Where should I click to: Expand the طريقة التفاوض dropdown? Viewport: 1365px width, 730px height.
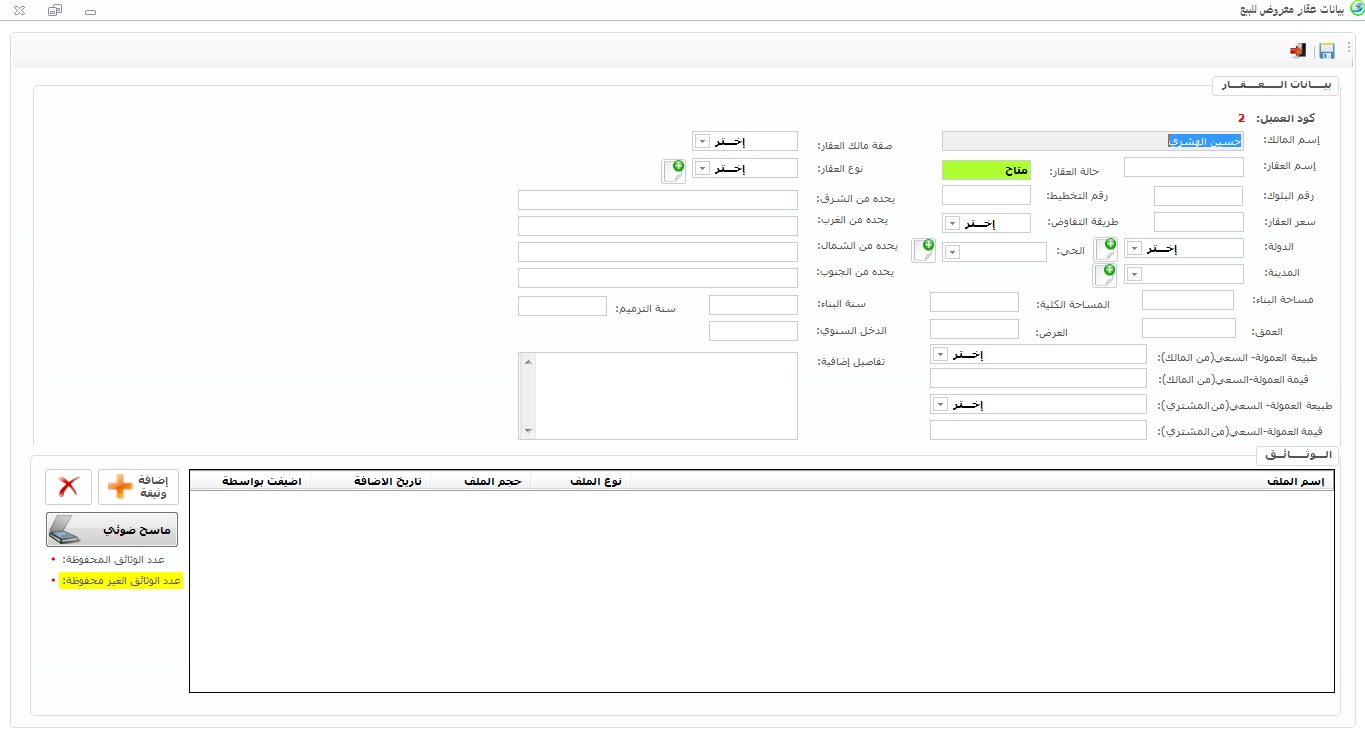[x=952, y=223]
